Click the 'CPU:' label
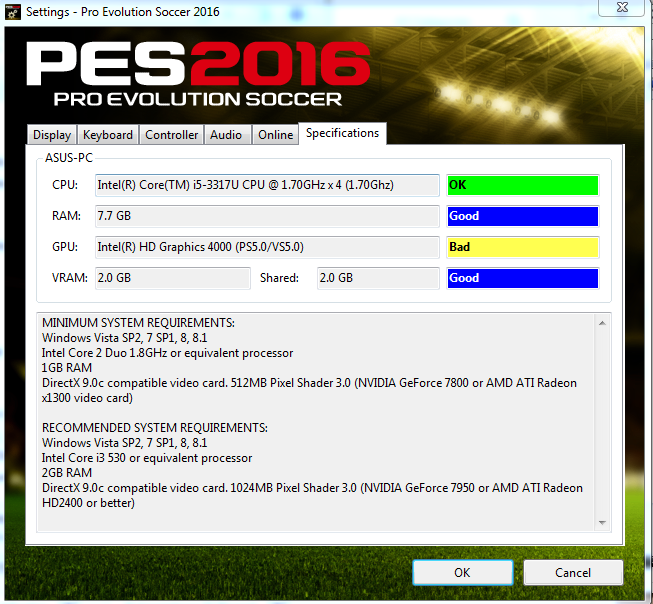Screen dimensions: 653x604 pyautogui.click(x=65, y=185)
